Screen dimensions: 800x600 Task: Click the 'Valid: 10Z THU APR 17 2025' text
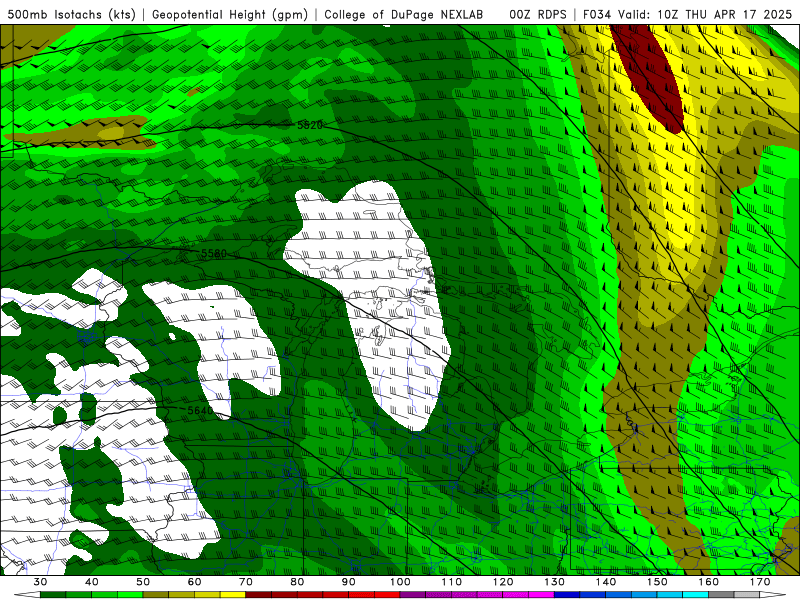coord(705,14)
